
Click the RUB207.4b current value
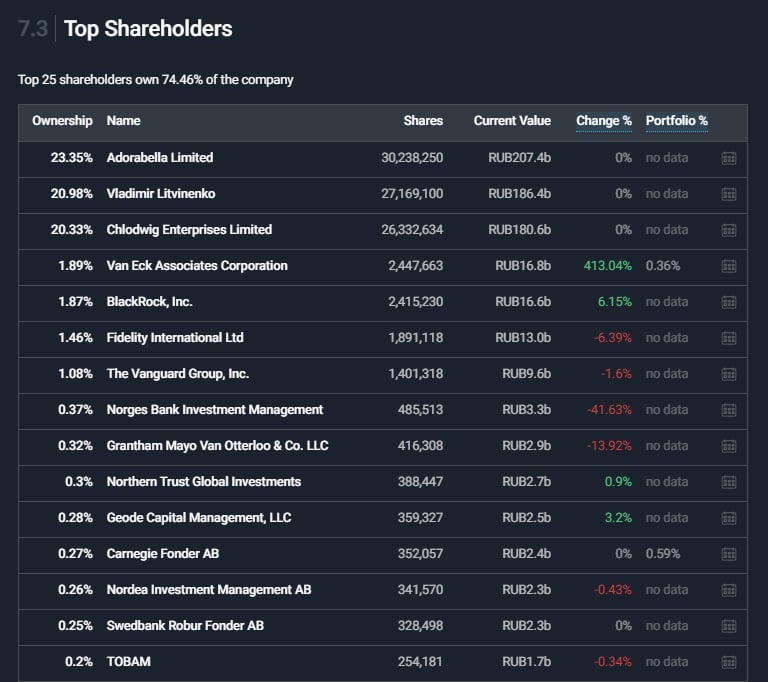519,158
